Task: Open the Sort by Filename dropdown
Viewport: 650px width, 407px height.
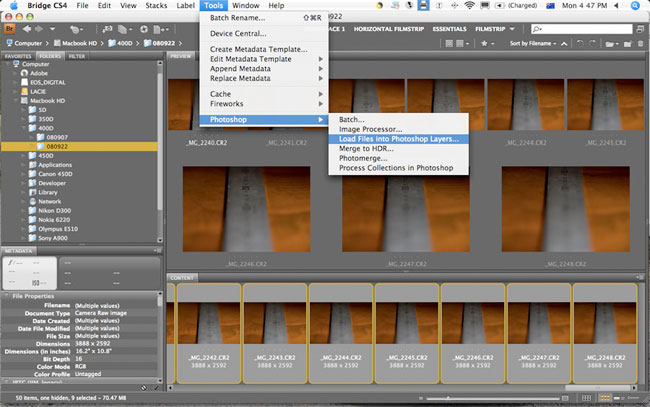Action: (533, 44)
